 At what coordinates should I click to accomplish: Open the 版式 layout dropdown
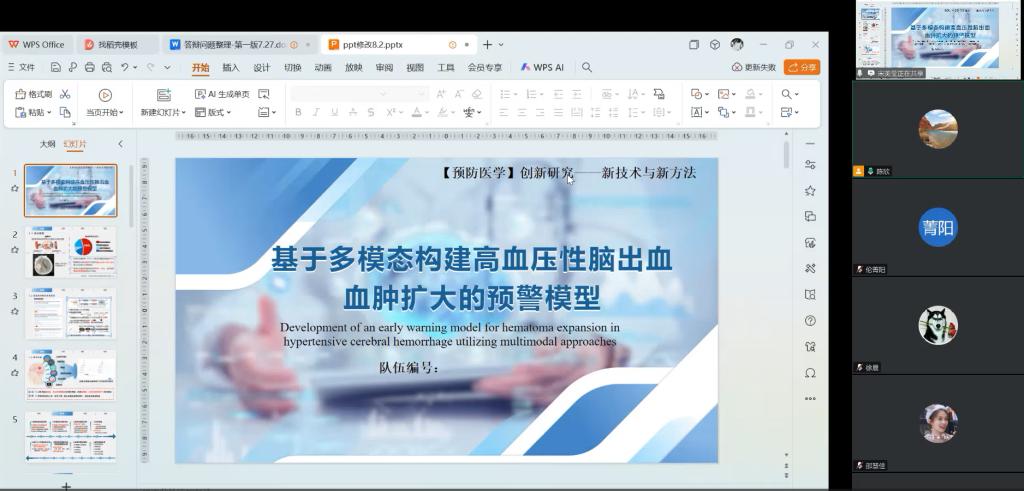click(x=214, y=113)
